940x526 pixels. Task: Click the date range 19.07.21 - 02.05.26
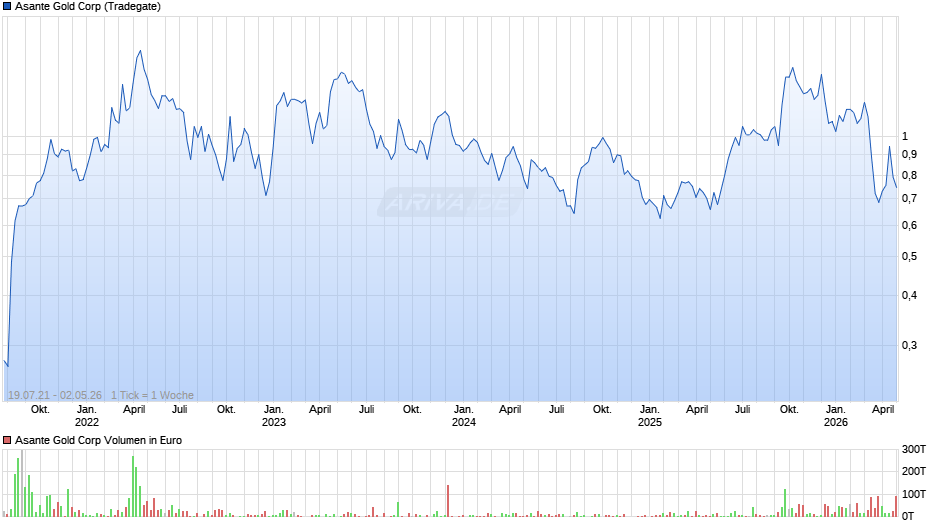click(55, 395)
